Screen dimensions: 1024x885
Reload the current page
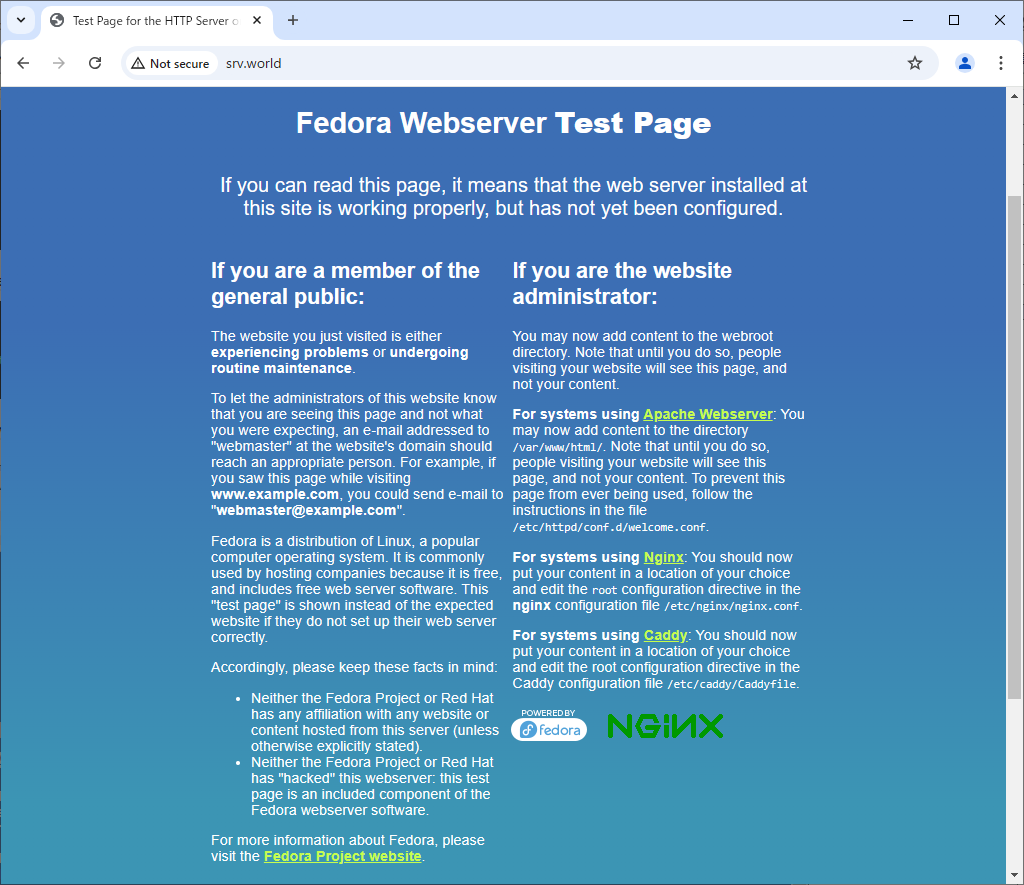click(95, 63)
